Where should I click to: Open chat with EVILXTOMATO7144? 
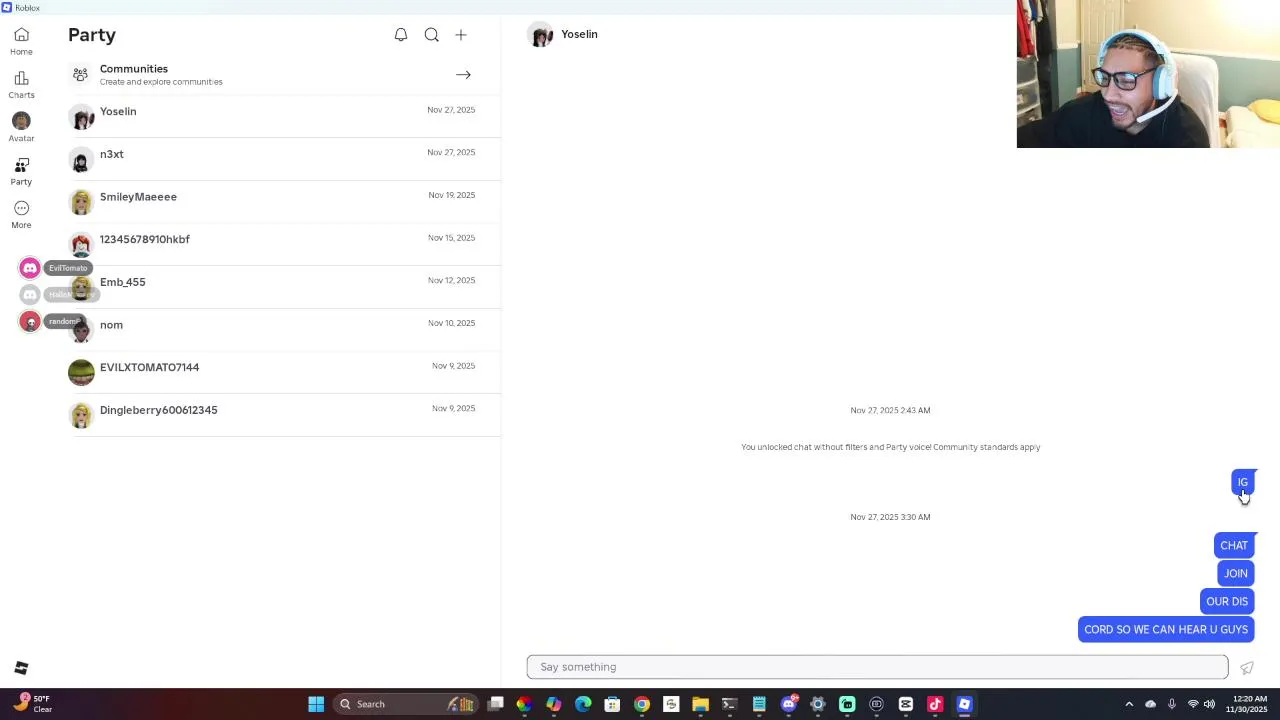(x=284, y=373)
